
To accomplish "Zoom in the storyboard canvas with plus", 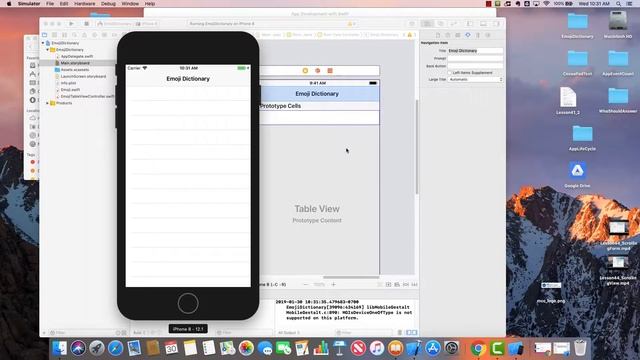I will point(333,284).
